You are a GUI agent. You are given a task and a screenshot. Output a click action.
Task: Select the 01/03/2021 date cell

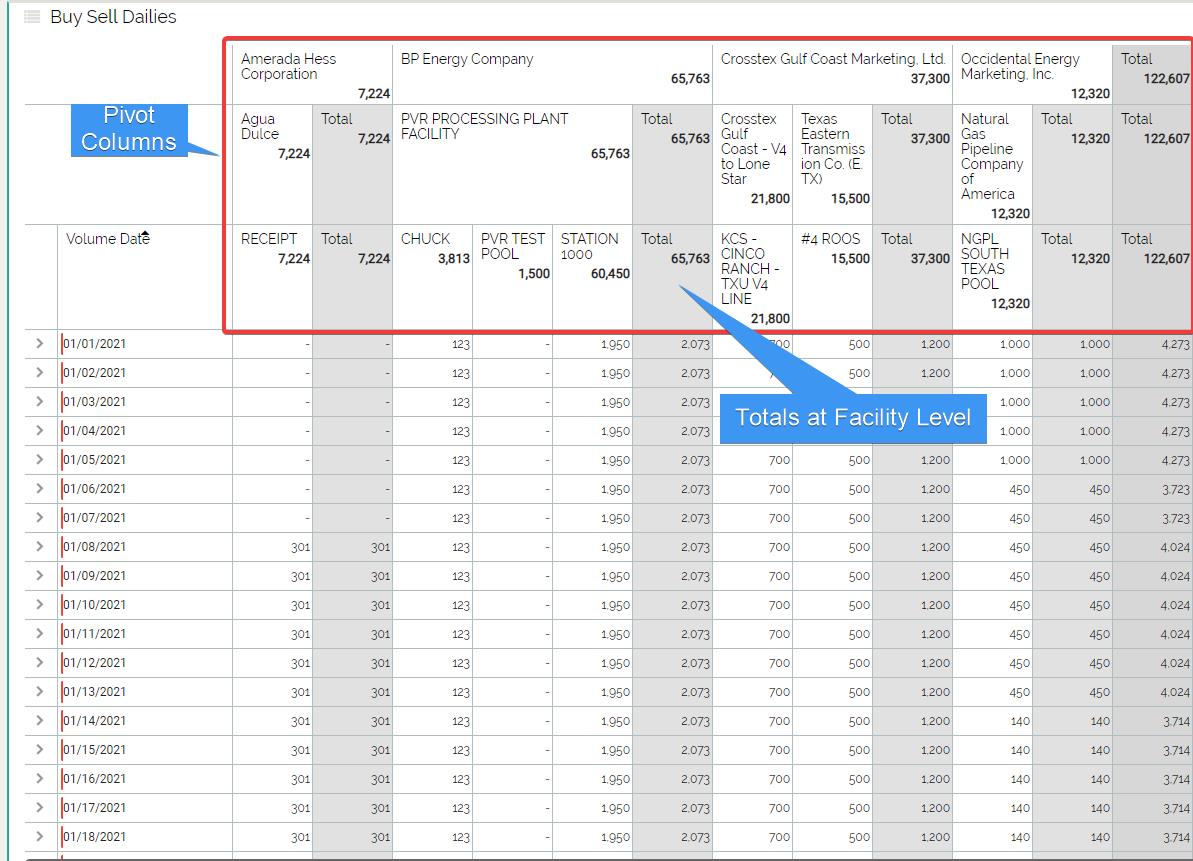pyautogui.click(x=95, y=402)
